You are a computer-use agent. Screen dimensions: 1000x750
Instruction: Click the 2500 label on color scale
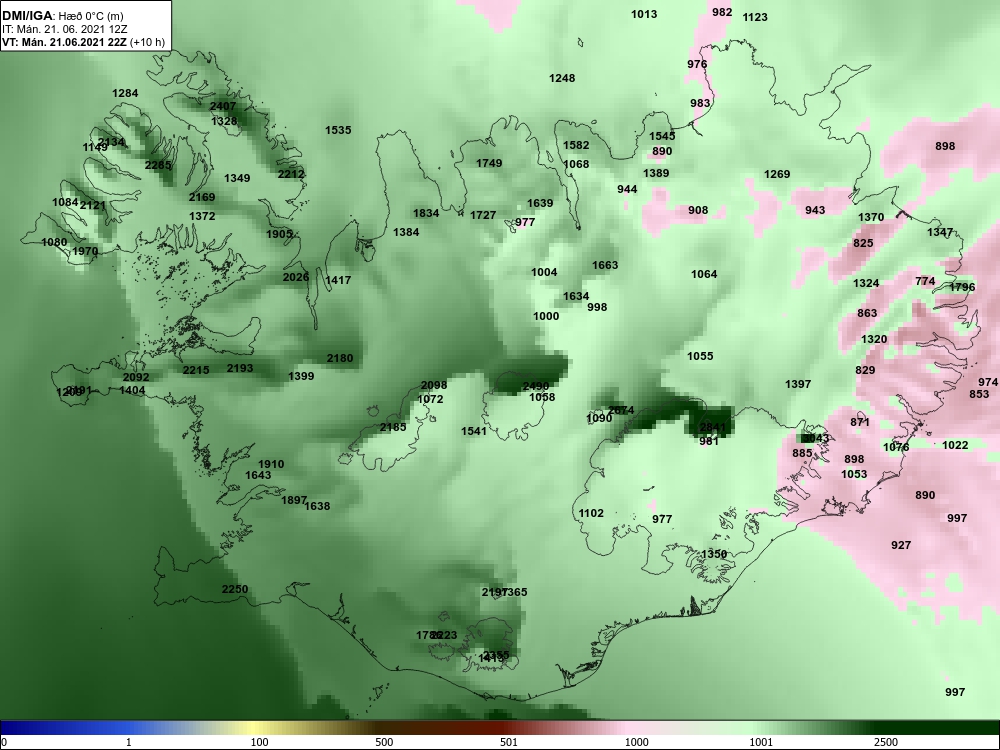tap(885, 742)
